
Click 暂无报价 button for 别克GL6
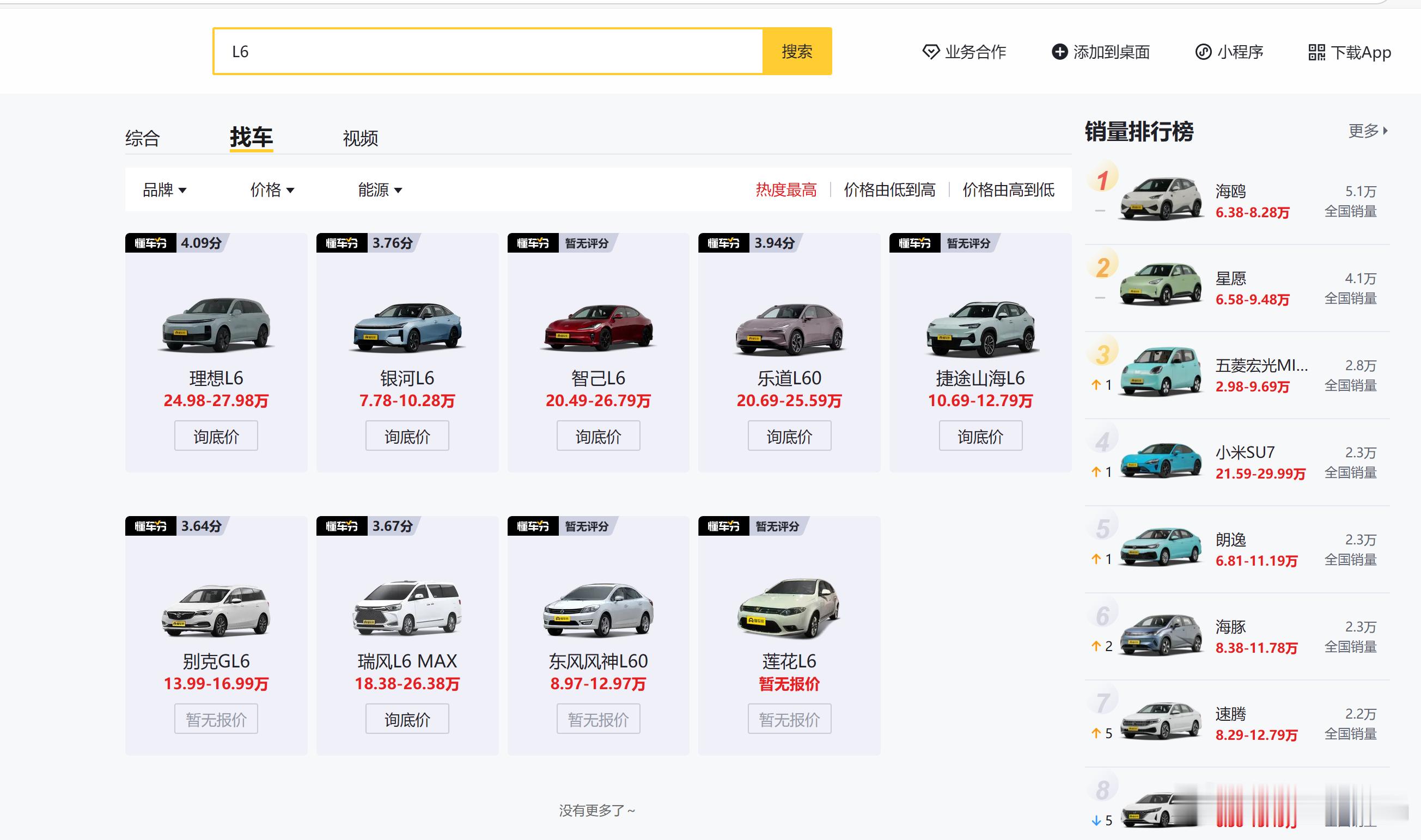click(216, 719)
